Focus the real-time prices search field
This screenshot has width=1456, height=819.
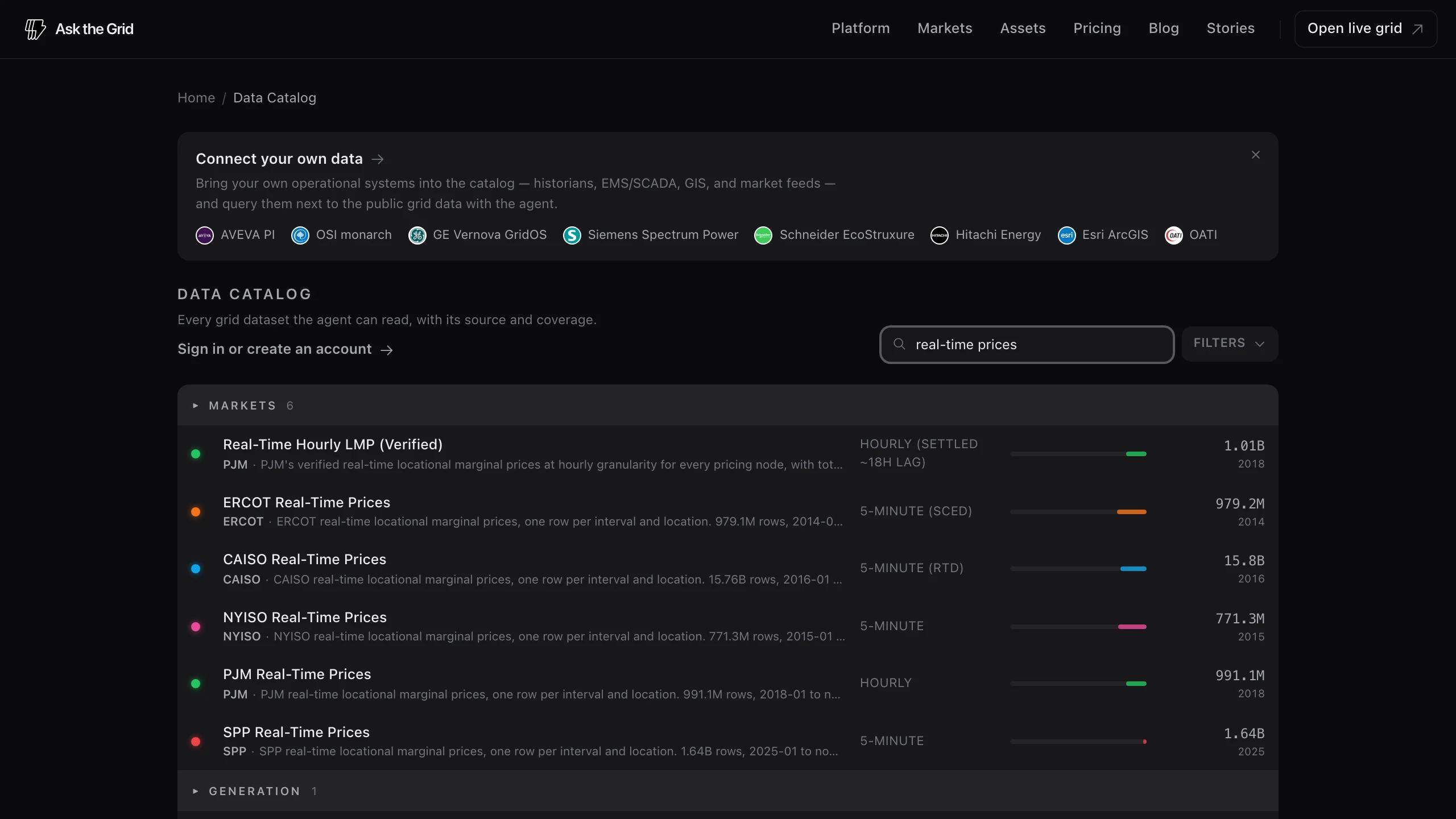(x=1027, y=345)
